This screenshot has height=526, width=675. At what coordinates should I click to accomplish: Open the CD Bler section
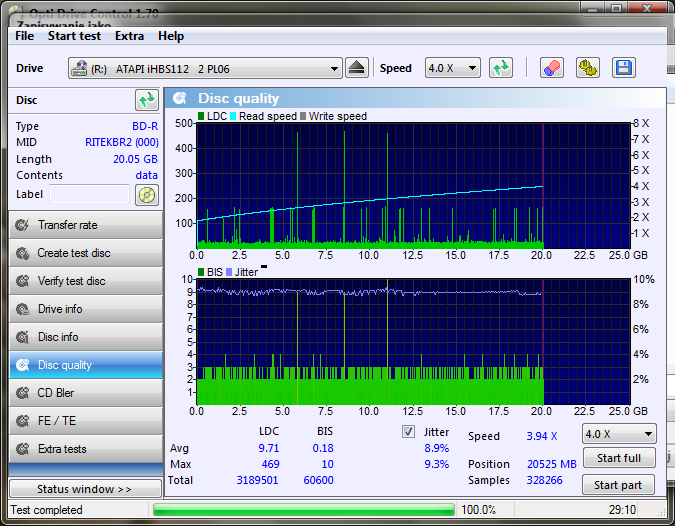pyautogui.click(x=86, y=393)
